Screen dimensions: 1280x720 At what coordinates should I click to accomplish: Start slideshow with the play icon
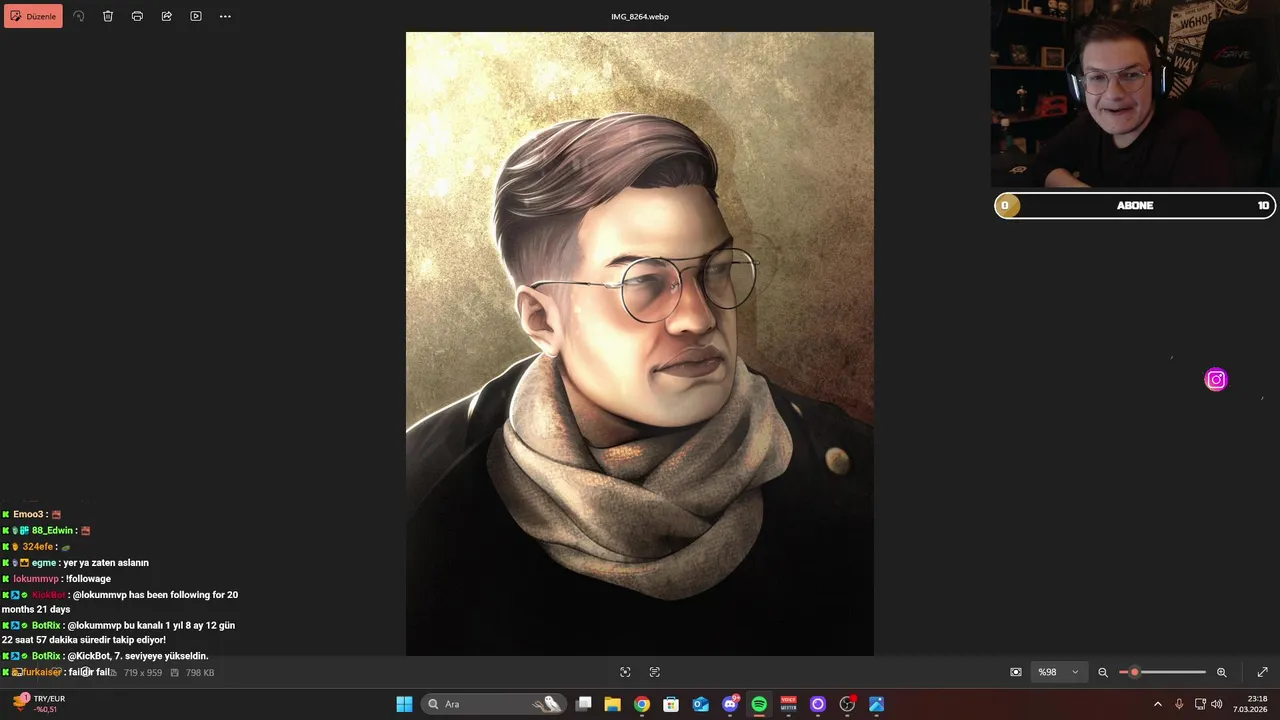[x=196, y=16]
